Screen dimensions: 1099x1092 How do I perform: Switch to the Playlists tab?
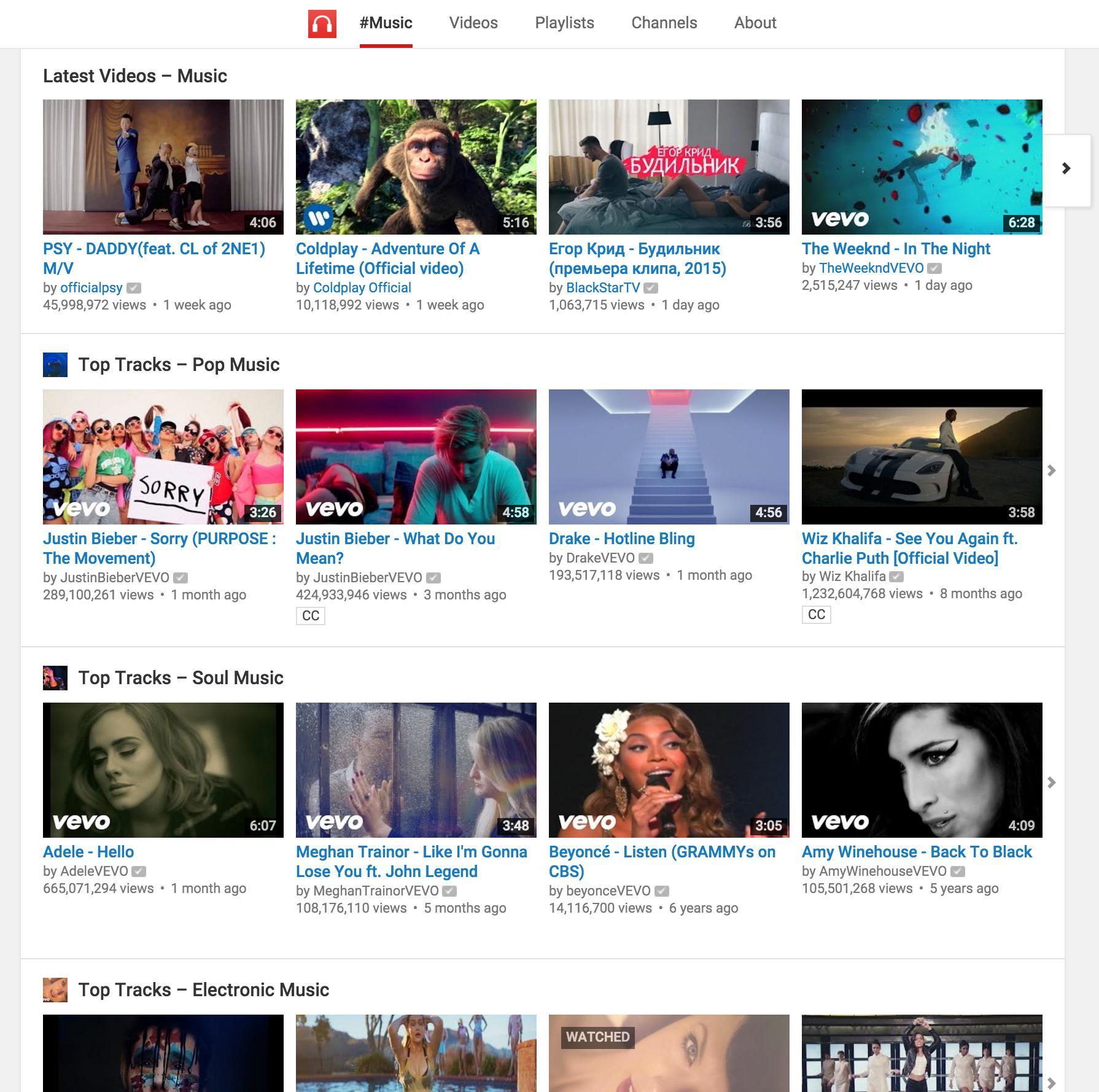pos(565,23)
